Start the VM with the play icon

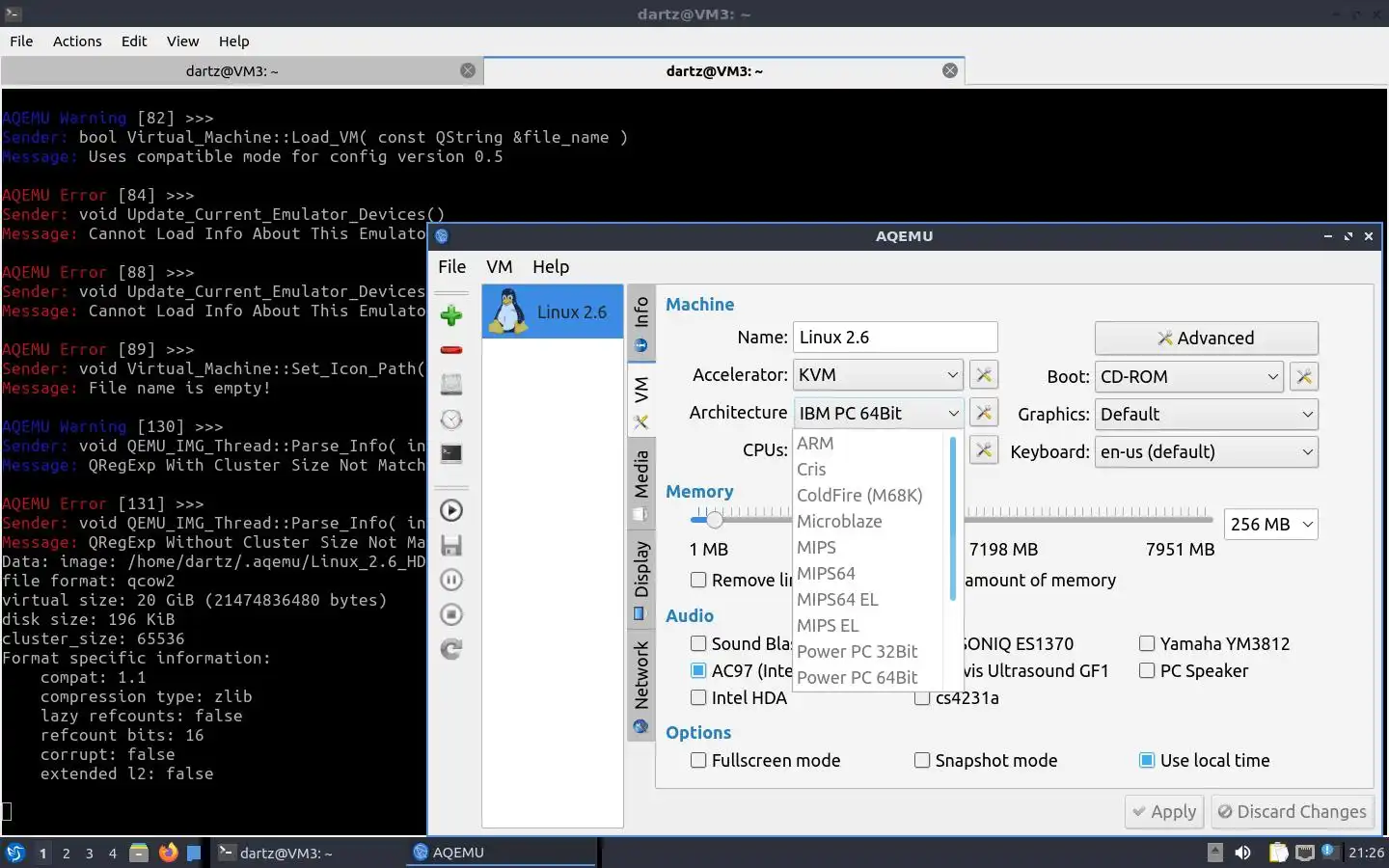[x=450, y=510]
